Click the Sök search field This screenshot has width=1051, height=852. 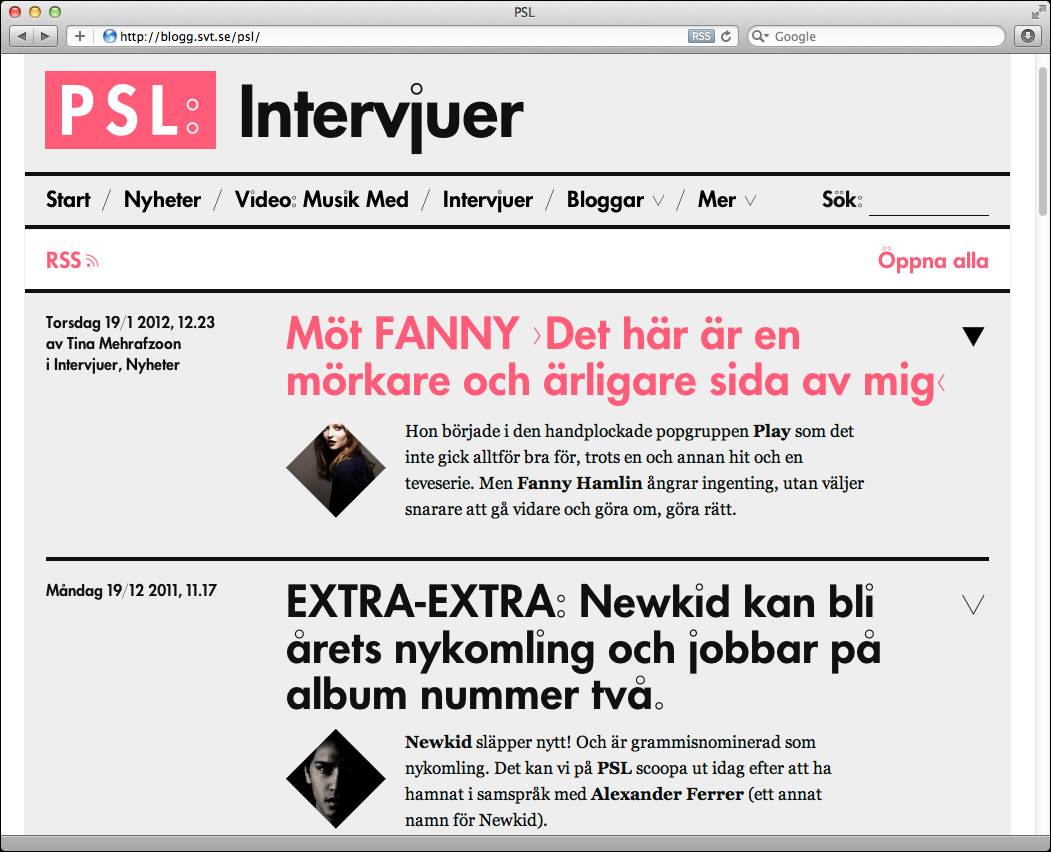tap(928, 202)
